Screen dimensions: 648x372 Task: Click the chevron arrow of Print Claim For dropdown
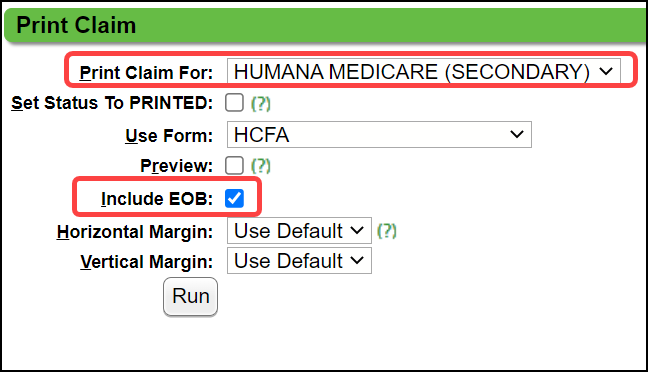point(606,72)
